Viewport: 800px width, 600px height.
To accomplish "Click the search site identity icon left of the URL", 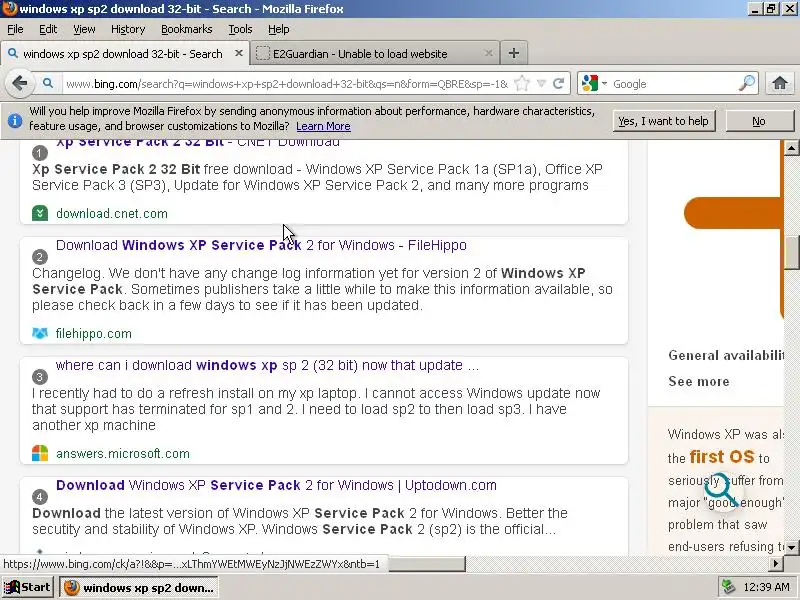I will point(47,83).
